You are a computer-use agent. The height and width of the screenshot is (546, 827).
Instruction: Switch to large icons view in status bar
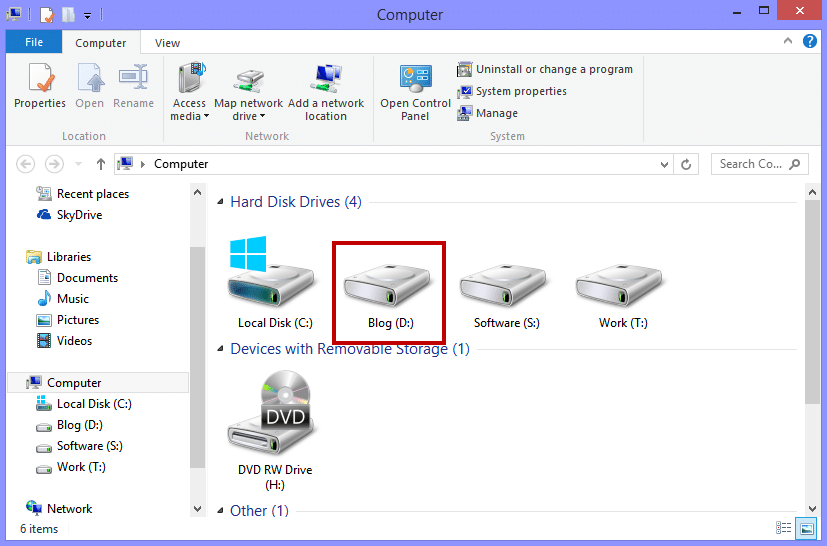(806, 528)
